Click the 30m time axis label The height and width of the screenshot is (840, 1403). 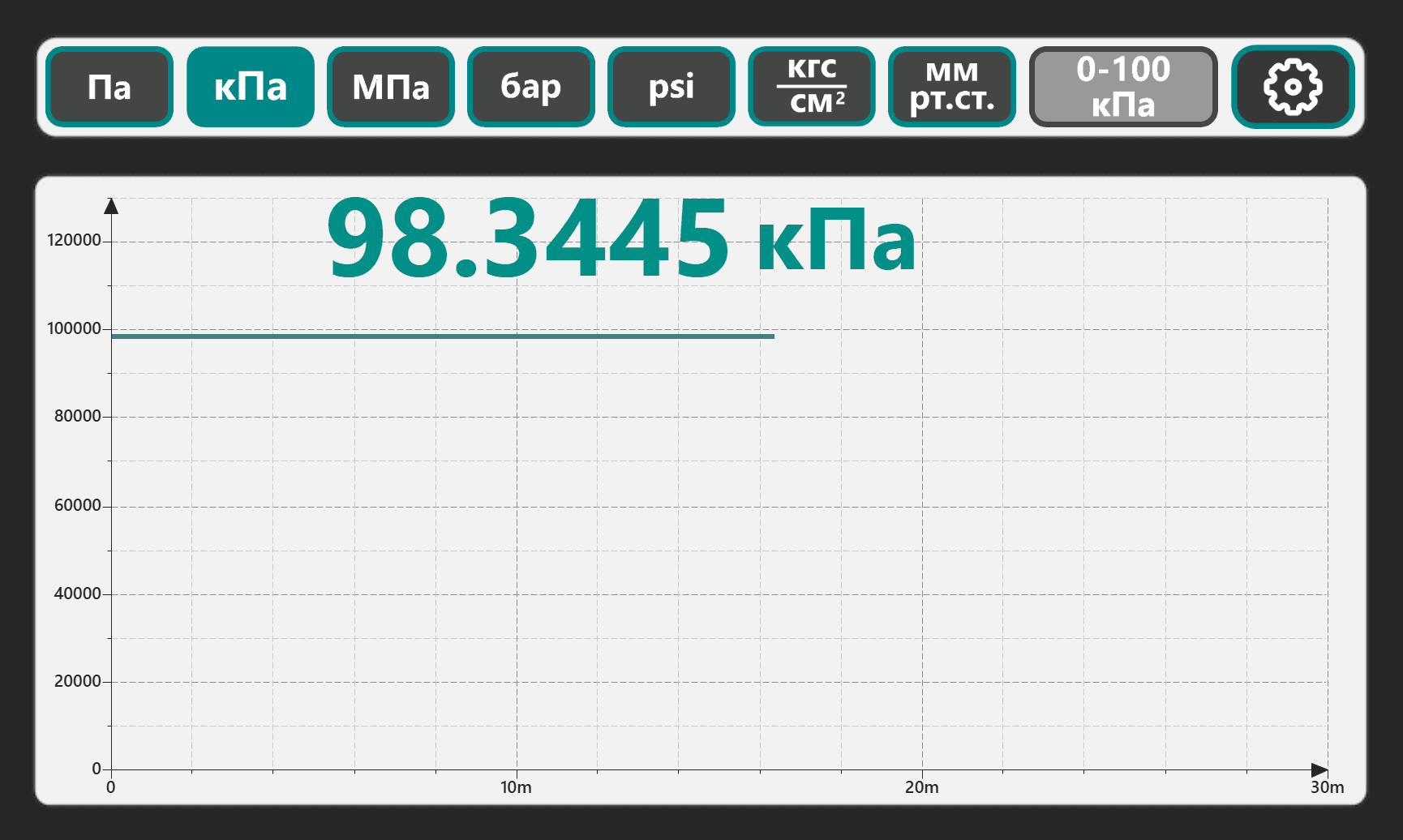pos(1328,787)
